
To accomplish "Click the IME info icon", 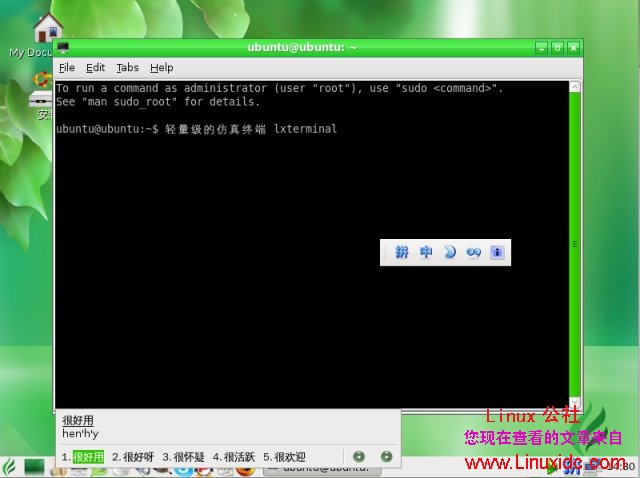I will click(497, 252).
